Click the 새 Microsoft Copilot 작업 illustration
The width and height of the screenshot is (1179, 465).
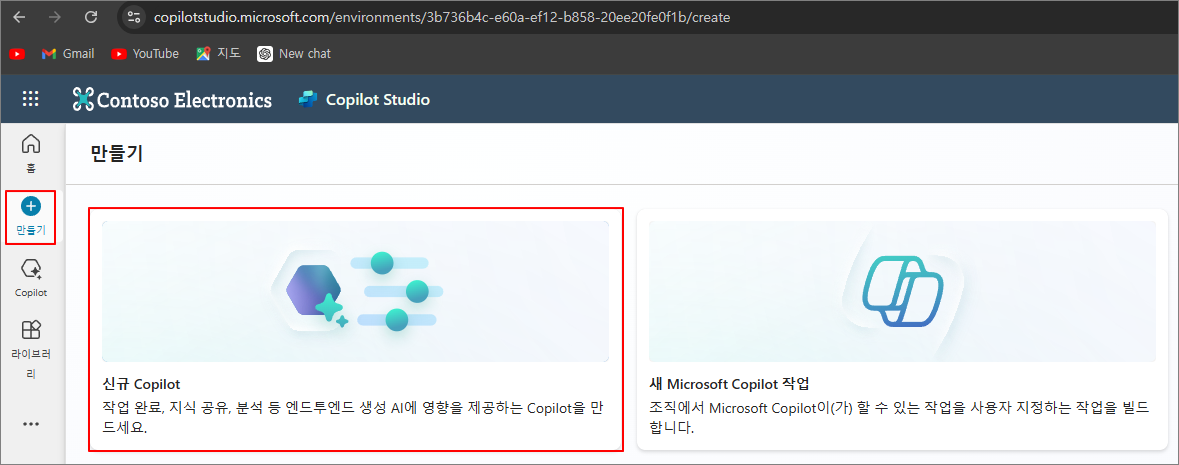(x=902, y=291)
